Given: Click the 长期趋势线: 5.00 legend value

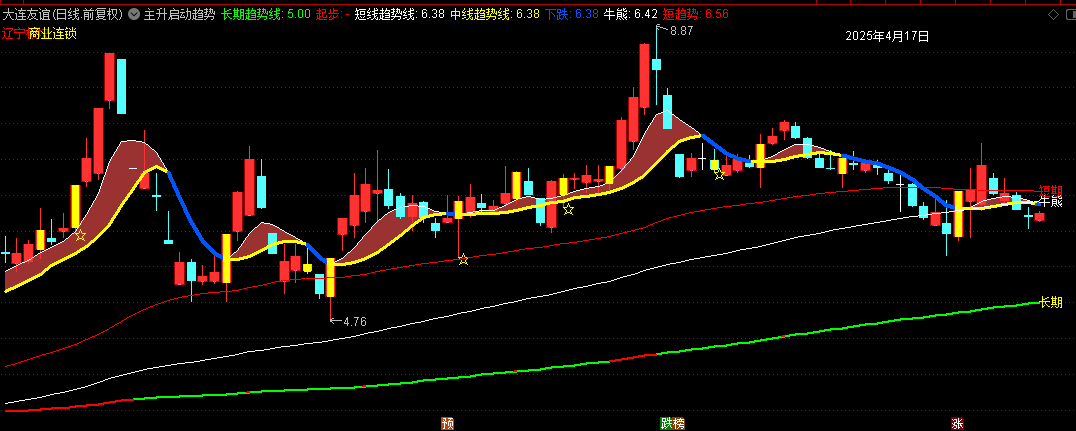Looking at the screenshot, I should tap(266, 14).
